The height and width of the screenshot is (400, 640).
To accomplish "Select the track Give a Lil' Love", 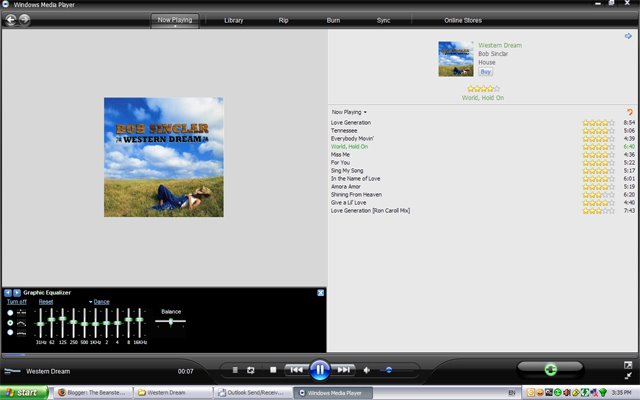I will pyautogui.click(x=348, y=202).
